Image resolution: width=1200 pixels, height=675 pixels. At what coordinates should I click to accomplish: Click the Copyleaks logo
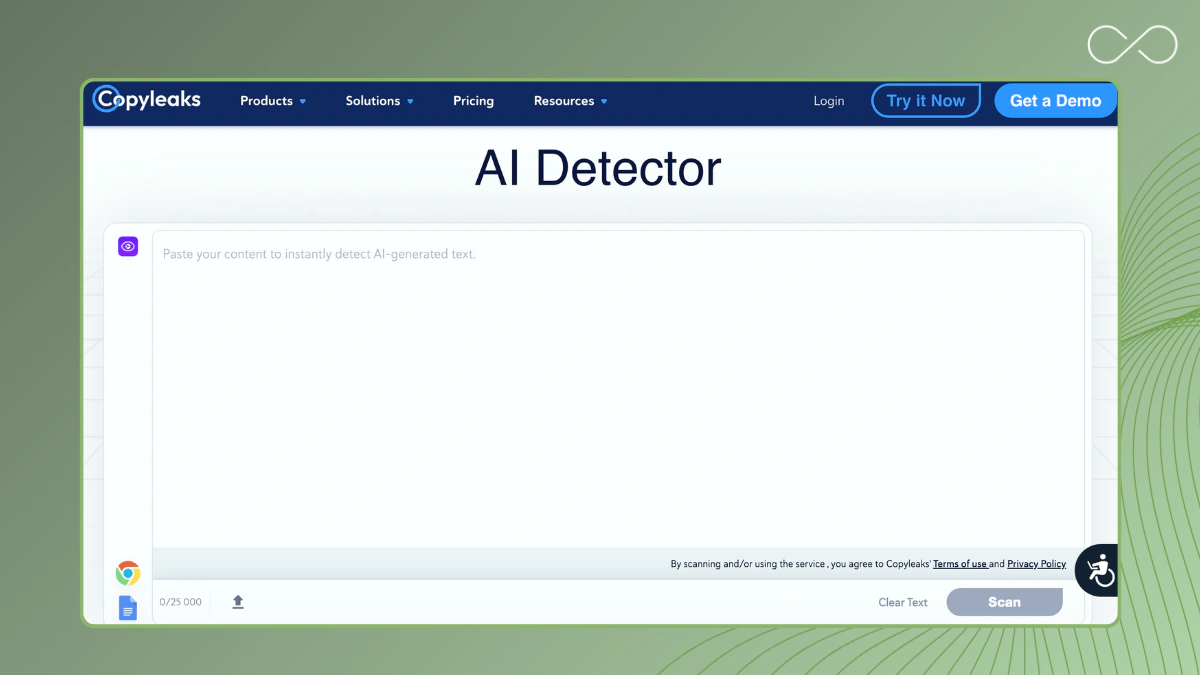[x=147, y=99]
